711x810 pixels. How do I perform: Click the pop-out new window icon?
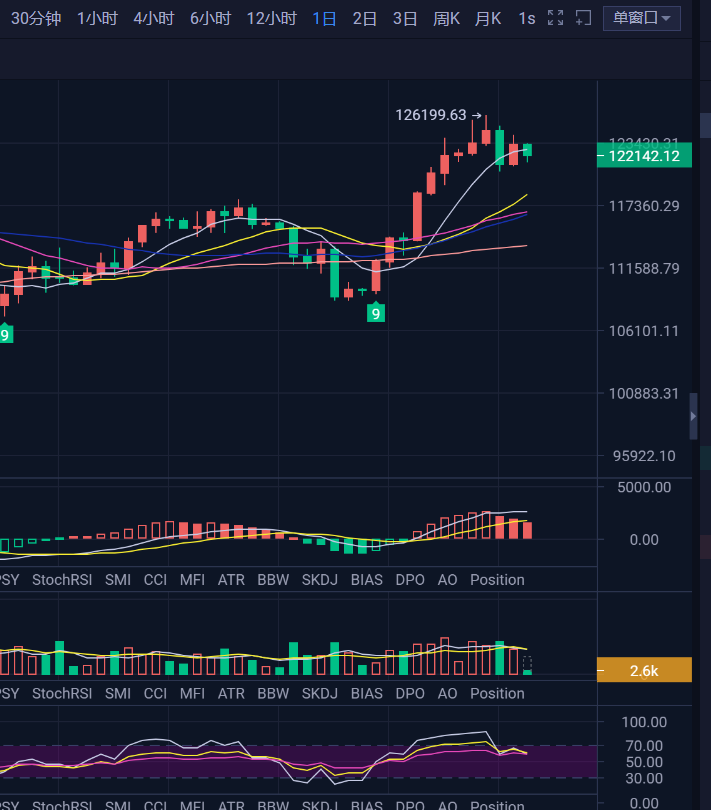[x=584, y=18]
